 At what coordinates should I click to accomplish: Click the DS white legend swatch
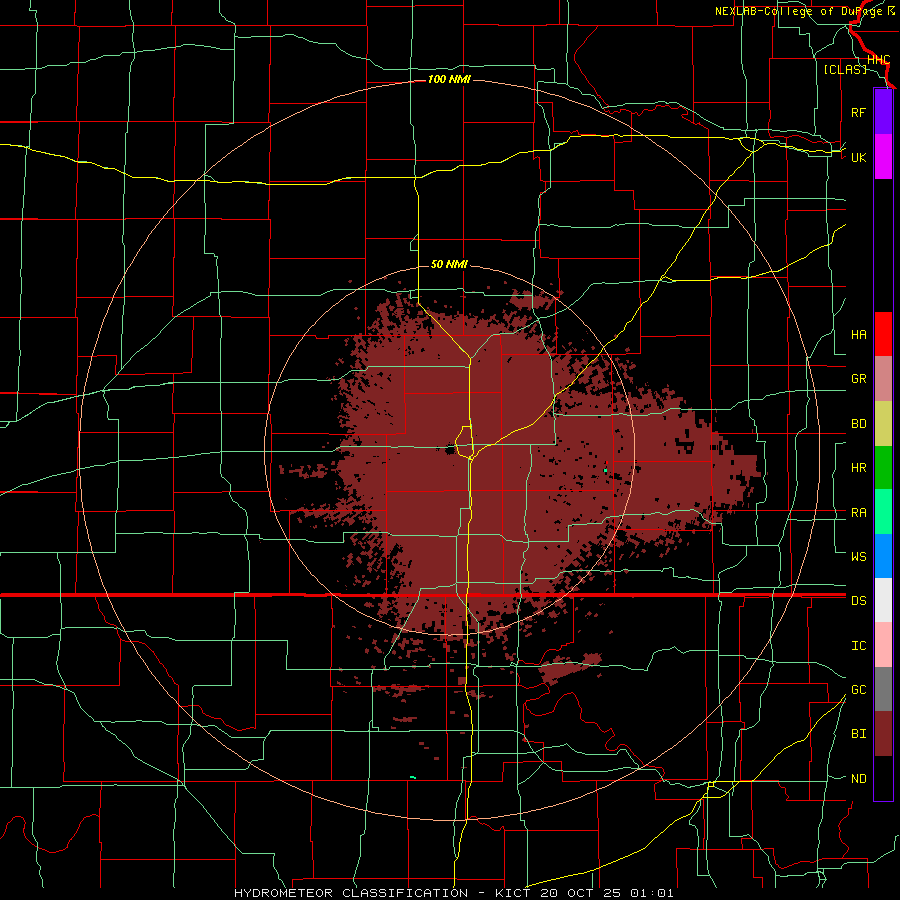(x=883, y=600)
